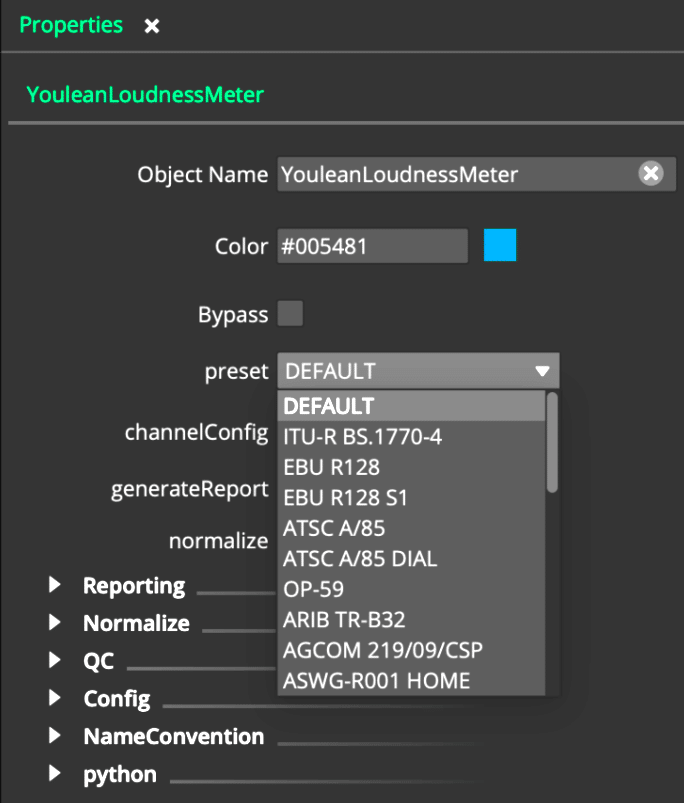
Task: Expand the NameConvention section
Action: pos(55,735)
